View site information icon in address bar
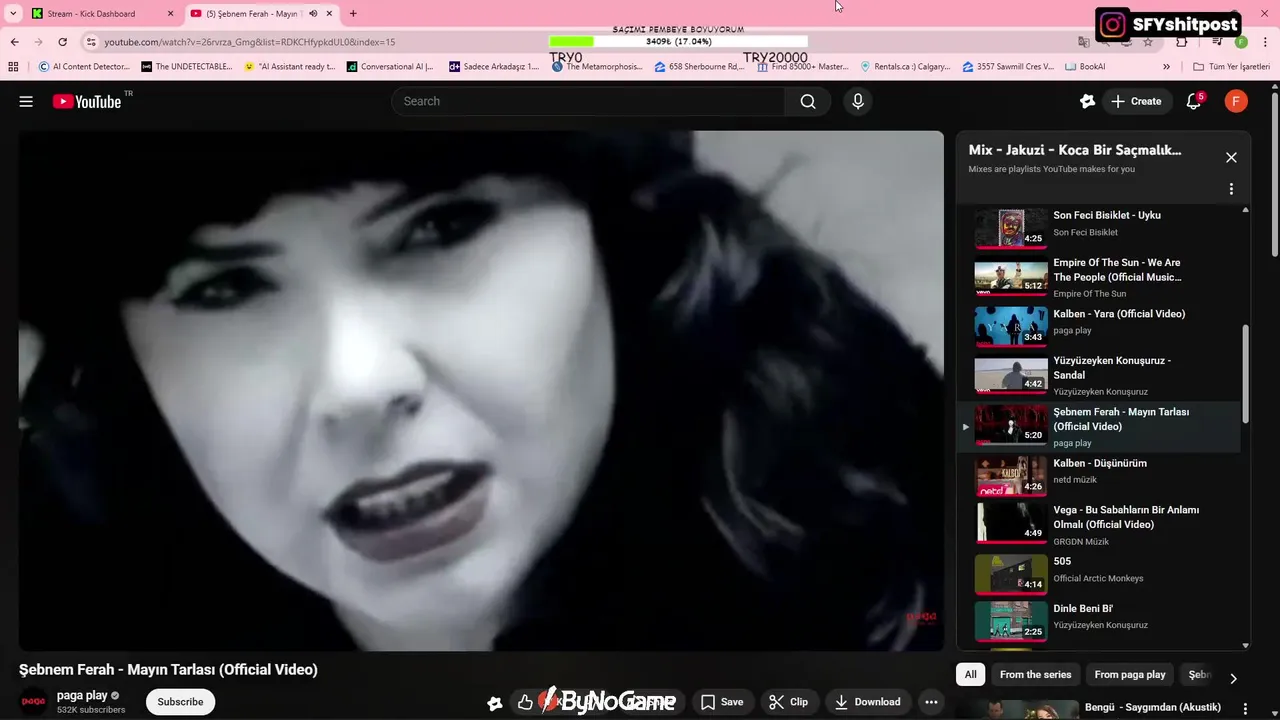The image size is (1280, 720). click(x=91, y=42)
